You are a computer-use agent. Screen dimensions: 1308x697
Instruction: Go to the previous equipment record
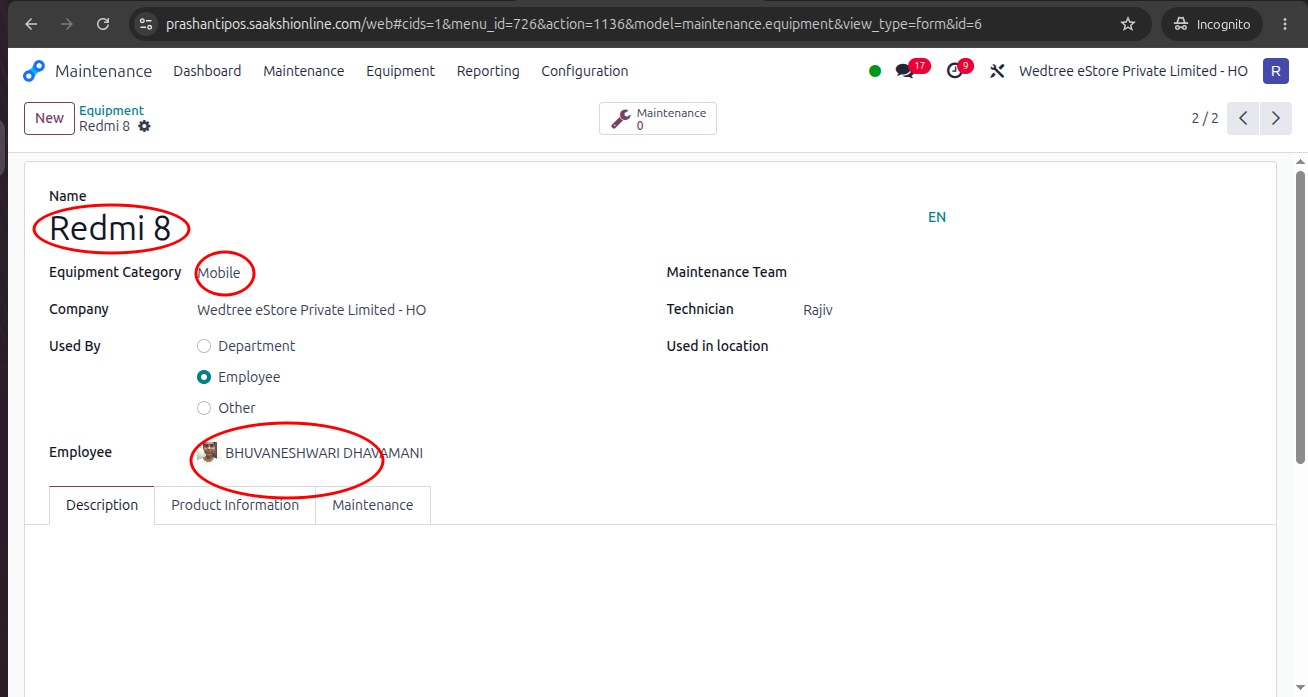click(x=1243, y=118)
